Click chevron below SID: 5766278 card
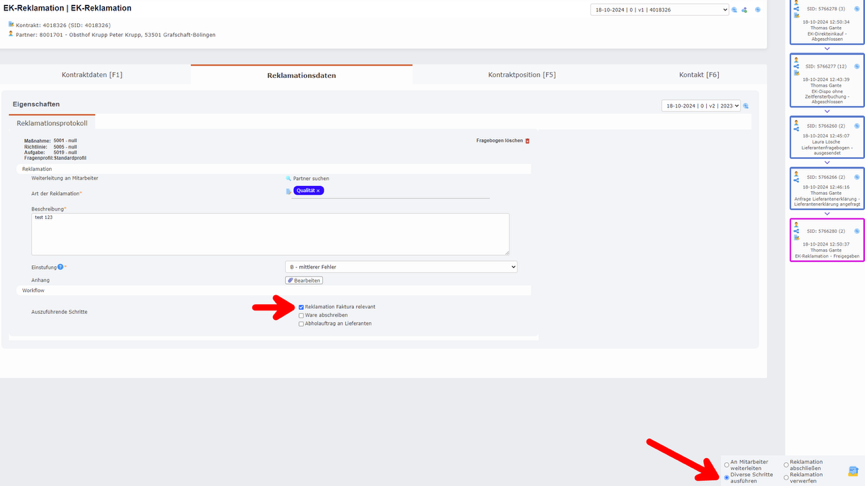 [826, 49]
